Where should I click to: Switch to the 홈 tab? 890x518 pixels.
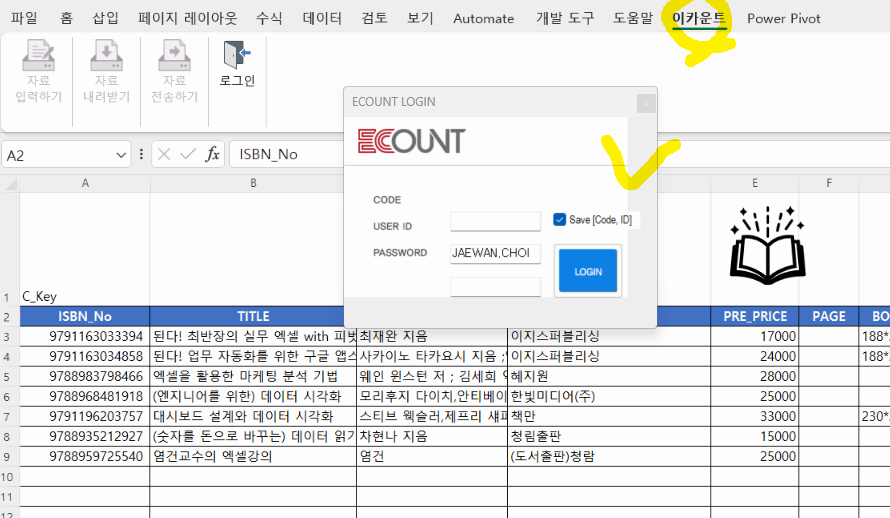pos(66,18)
